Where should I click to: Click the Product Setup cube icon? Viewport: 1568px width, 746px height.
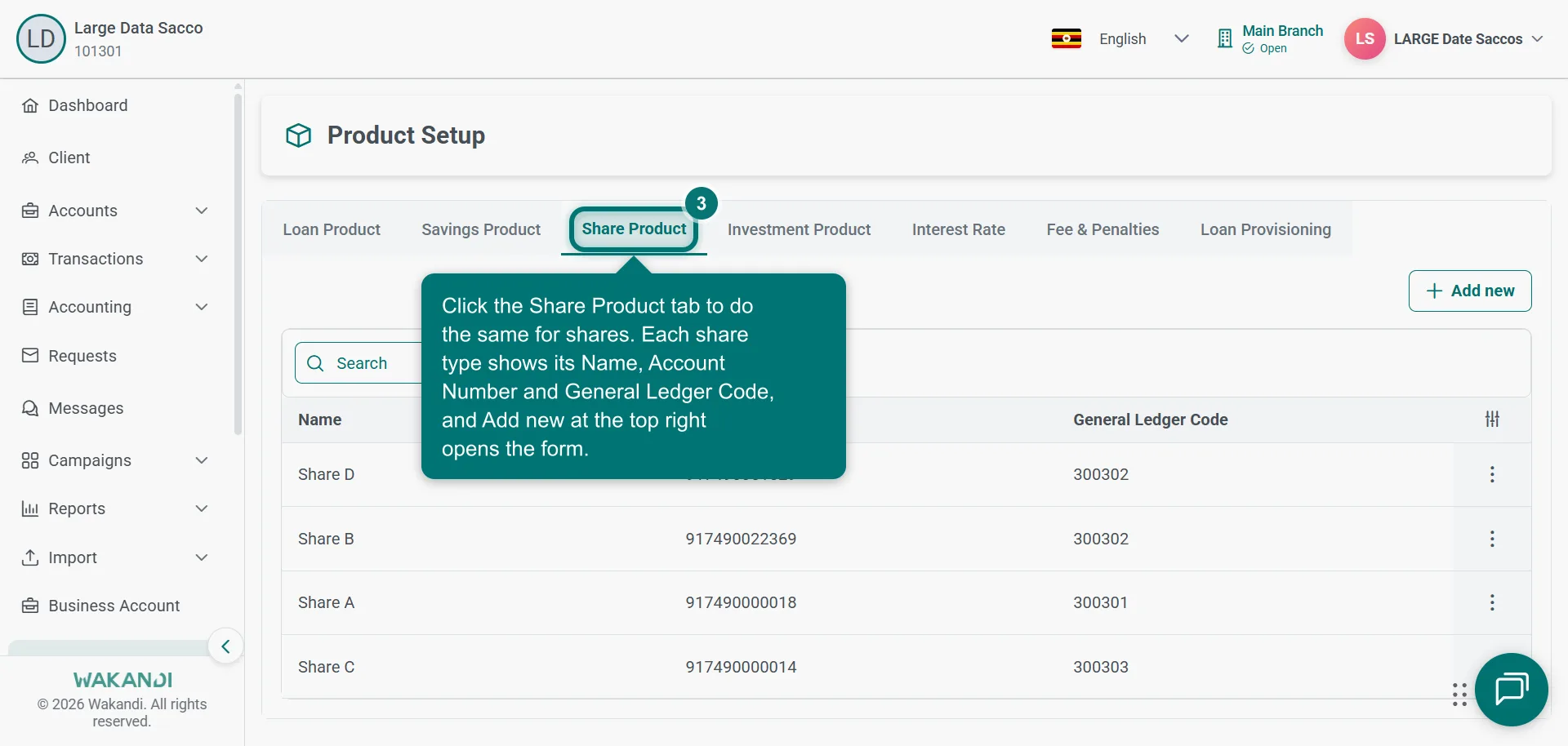[299, 135]
